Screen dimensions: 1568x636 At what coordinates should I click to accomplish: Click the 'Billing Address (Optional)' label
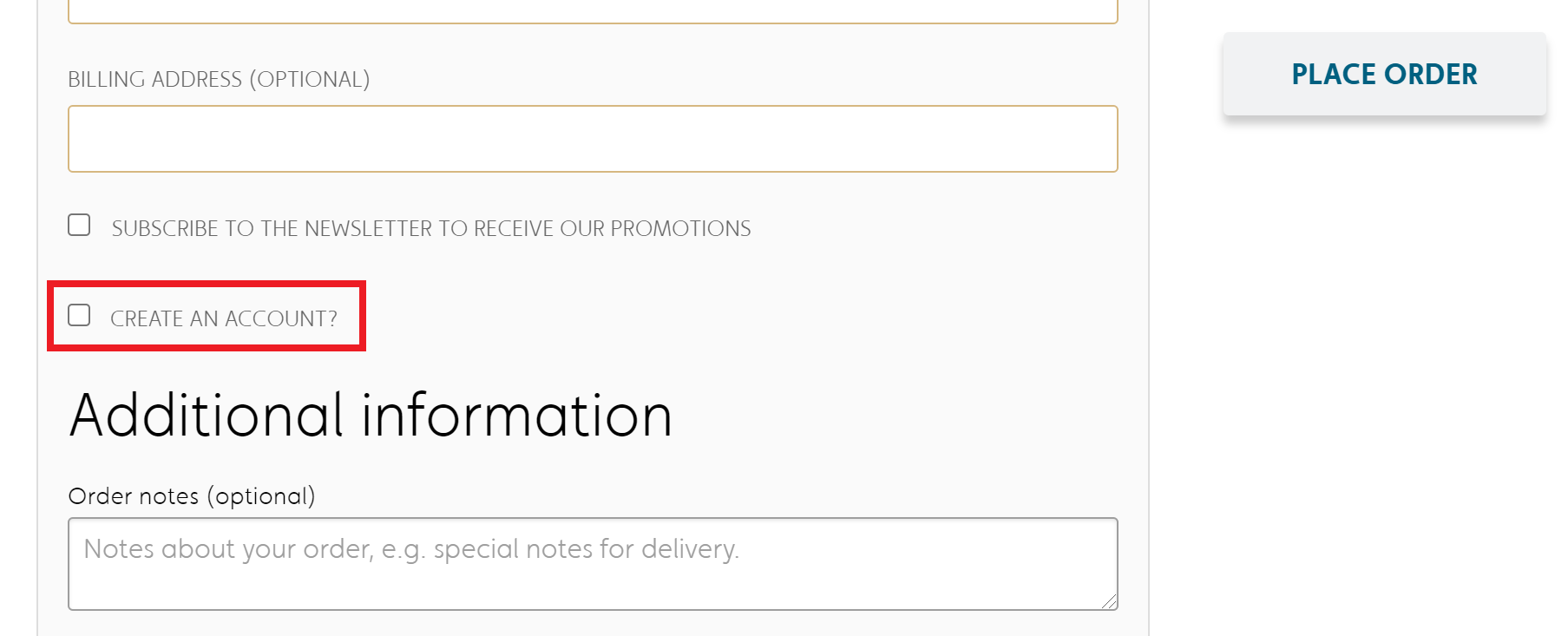coord(219,80)
